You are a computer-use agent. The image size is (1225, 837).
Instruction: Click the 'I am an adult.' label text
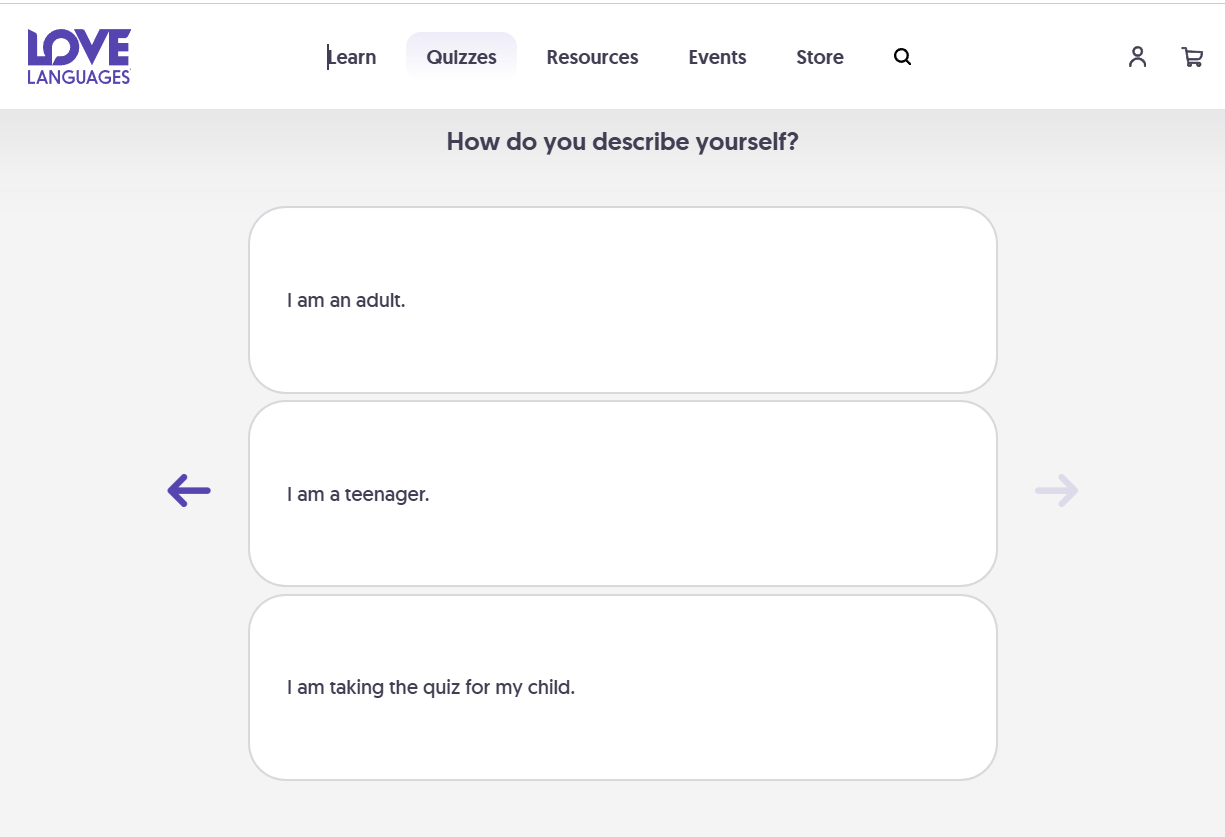click(x=346, y=300)
